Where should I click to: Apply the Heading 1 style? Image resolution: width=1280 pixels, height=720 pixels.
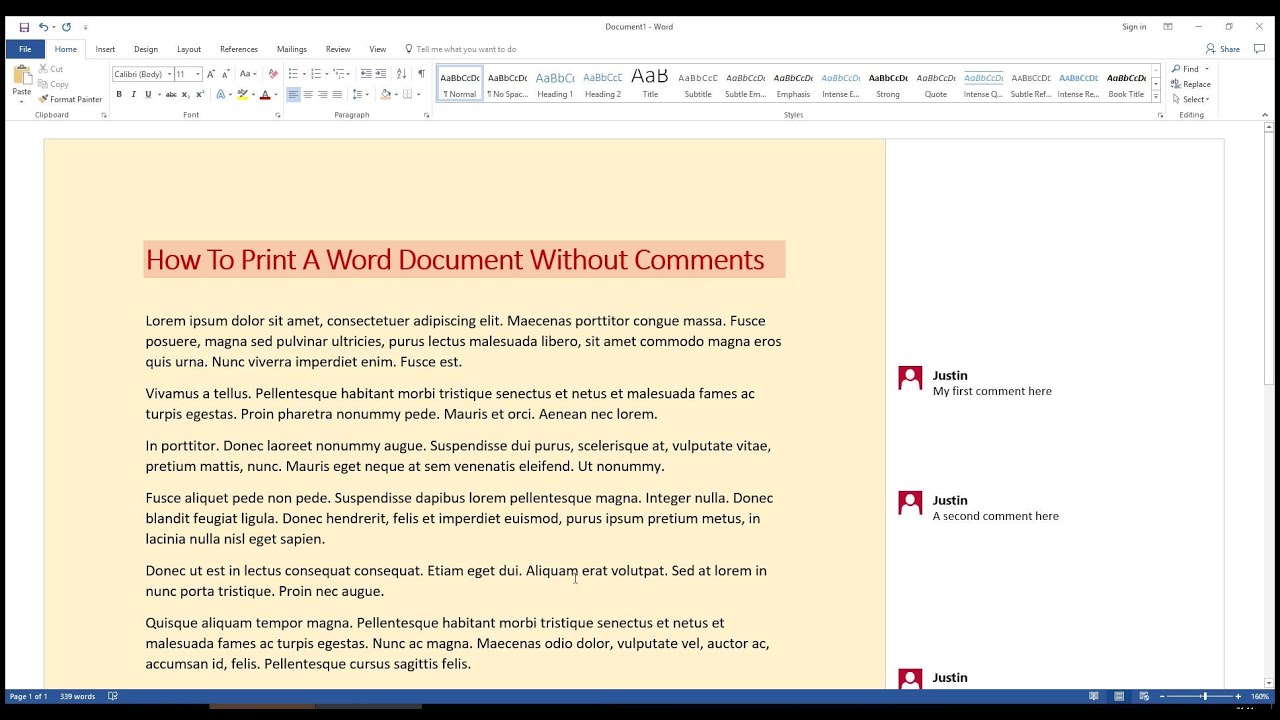[x=555, y=84]
